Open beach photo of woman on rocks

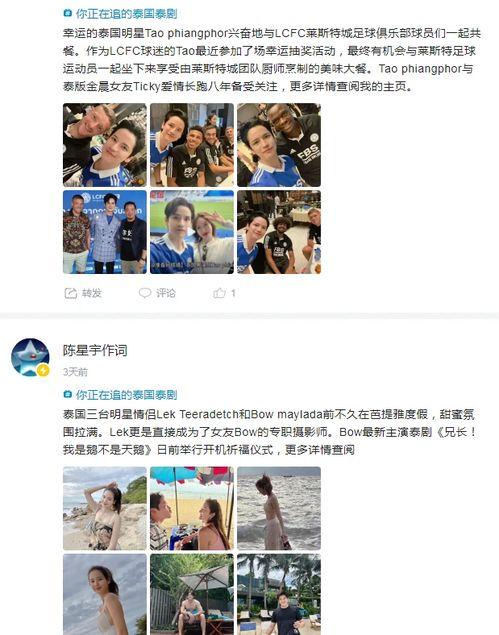pyautogui.click(x=105, y=508)
